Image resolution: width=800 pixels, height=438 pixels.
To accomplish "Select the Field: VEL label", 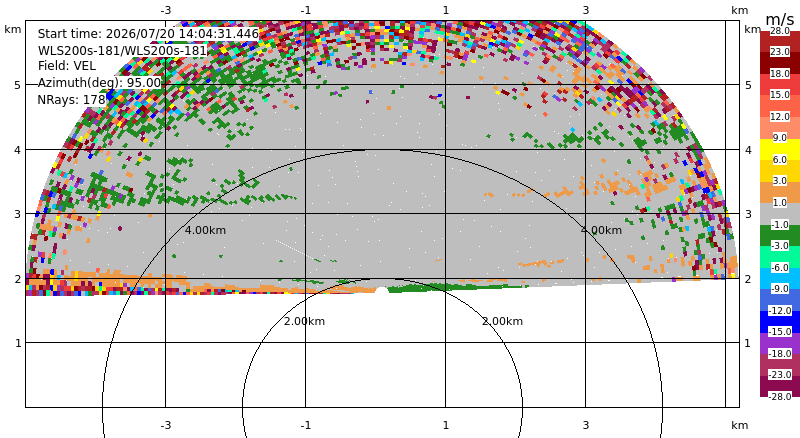I will coord(67,66).
